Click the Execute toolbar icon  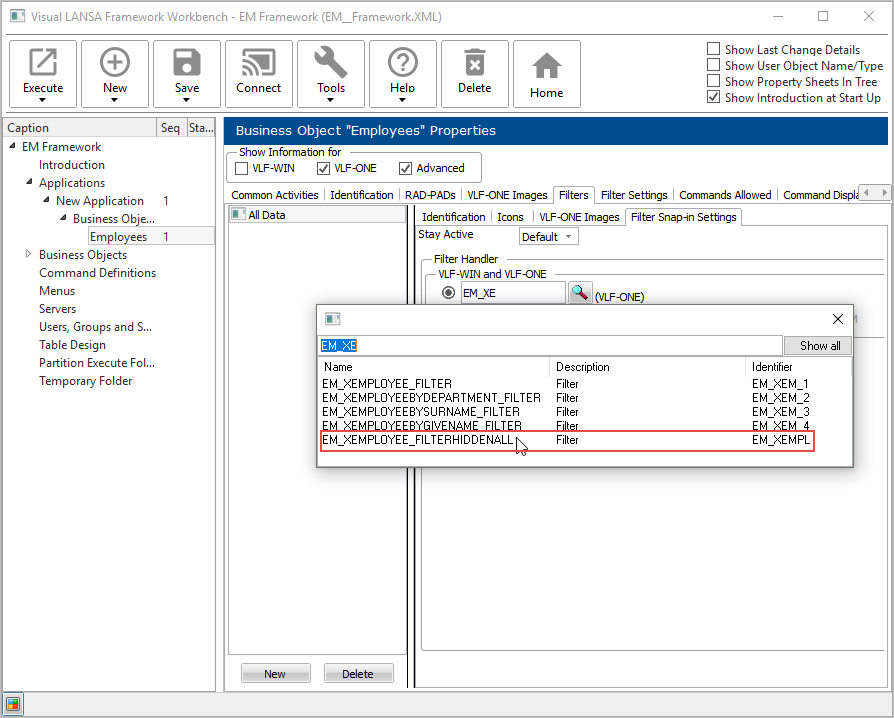pos(43,63)
